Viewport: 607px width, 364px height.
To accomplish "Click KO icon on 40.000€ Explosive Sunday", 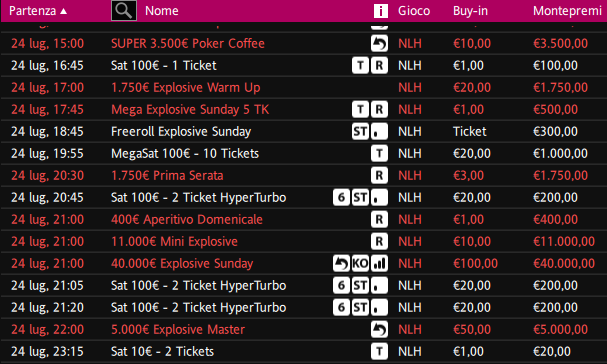I will point(360,264).
